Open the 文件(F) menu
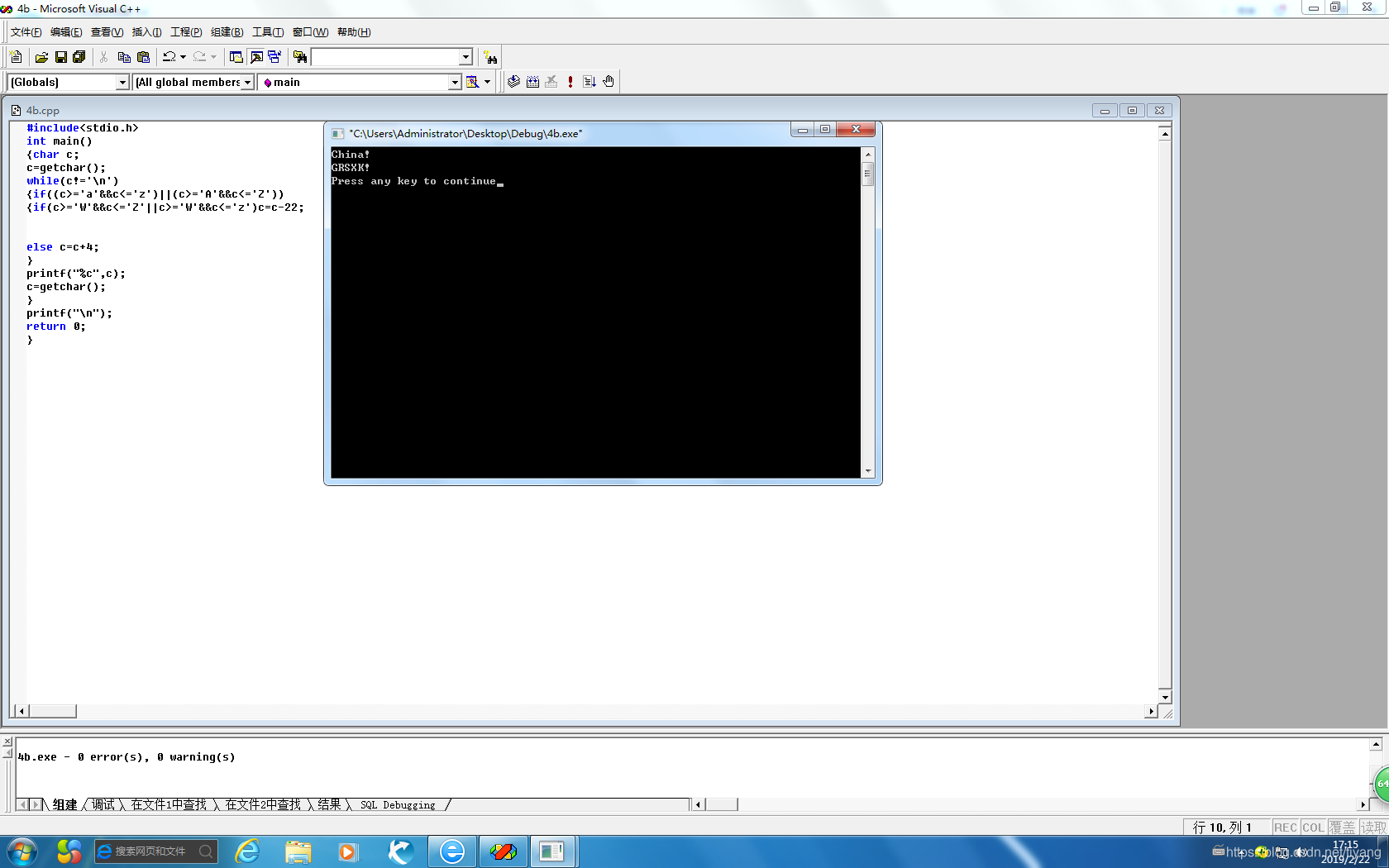Screen dimensions: 1389x868 [26, 32]
